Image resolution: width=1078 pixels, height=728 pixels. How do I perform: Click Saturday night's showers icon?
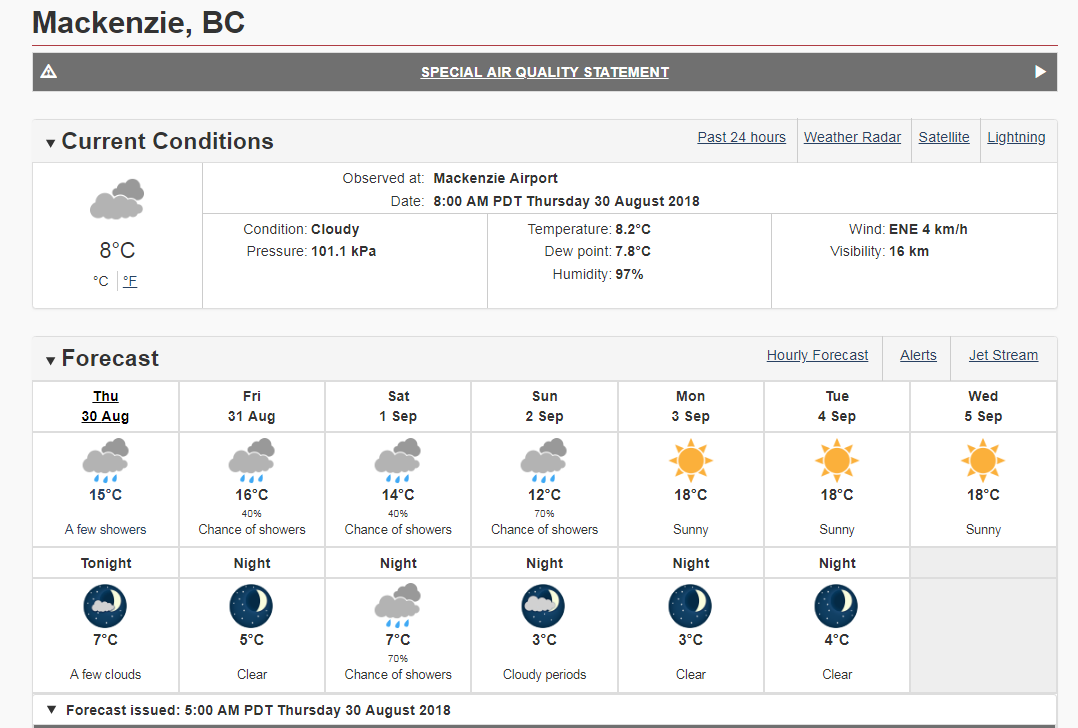398,606
